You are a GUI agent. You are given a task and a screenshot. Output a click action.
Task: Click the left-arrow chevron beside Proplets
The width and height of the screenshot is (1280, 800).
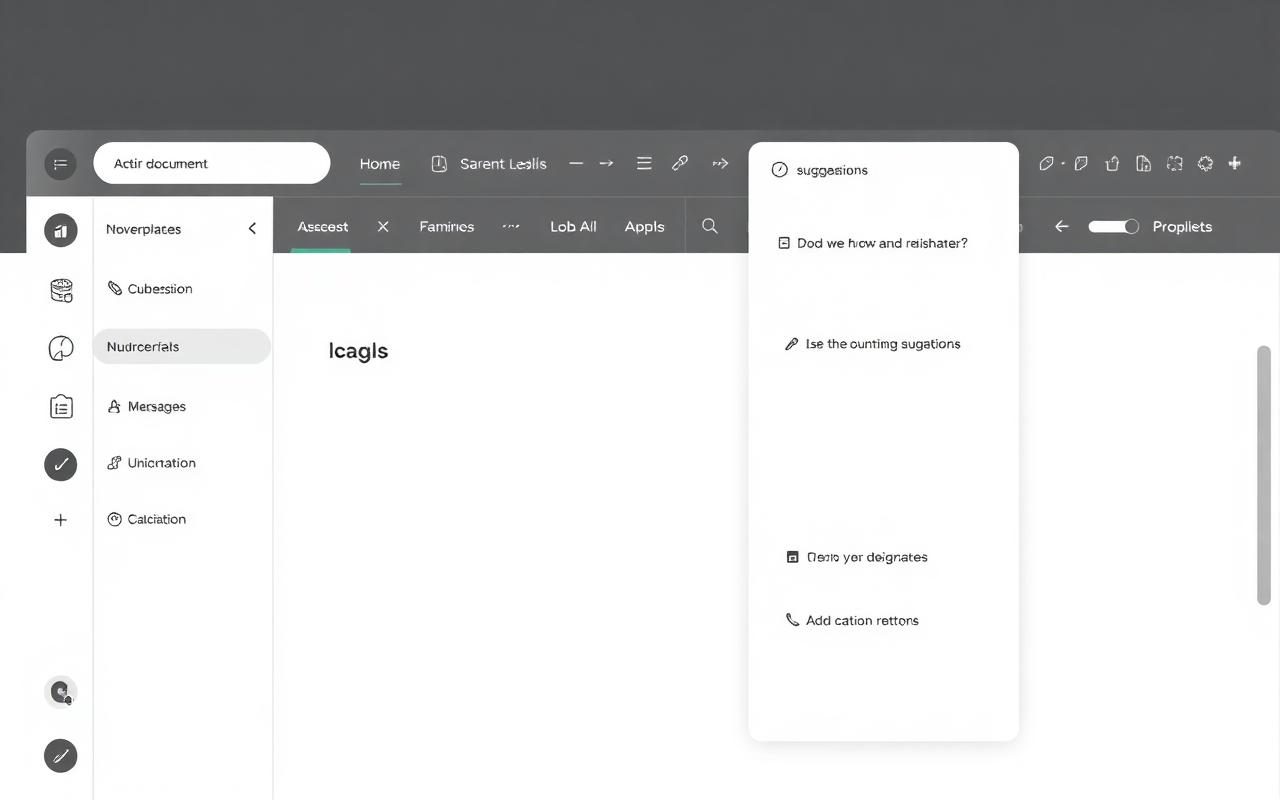pyautogui.click(x=1061, y=226)
